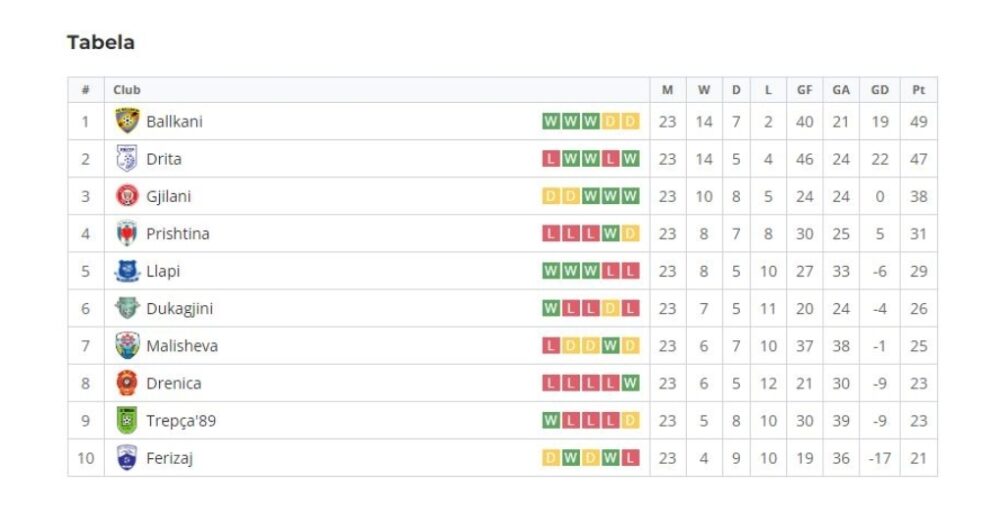The height and width of the screenshot is (514, 1000).
Task: Click the Drenica orange crest icon
Action: (127, 383)
